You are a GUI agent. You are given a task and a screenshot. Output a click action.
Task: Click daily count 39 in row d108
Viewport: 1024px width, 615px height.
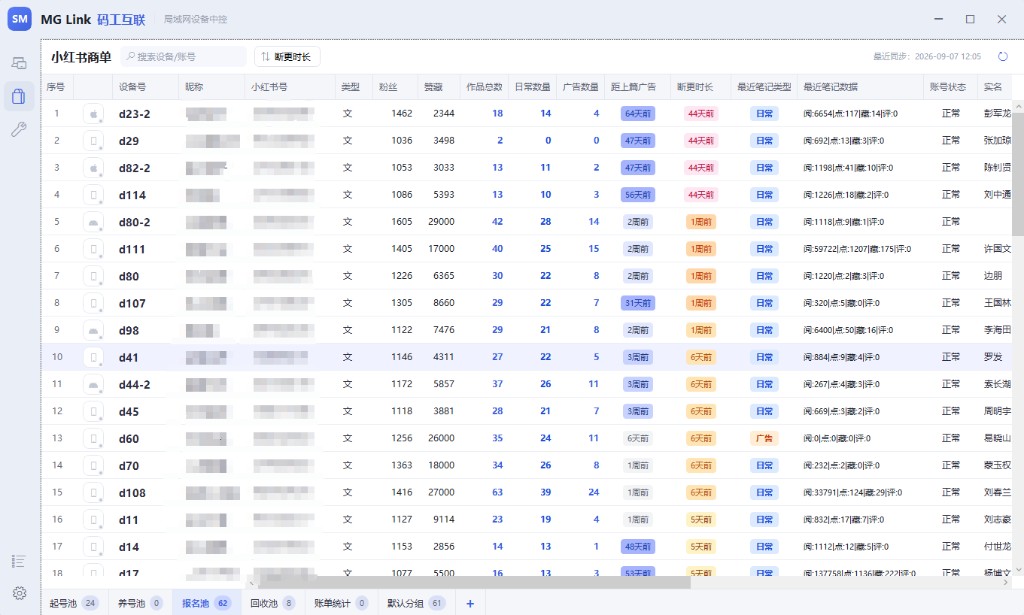pos(545,492)
